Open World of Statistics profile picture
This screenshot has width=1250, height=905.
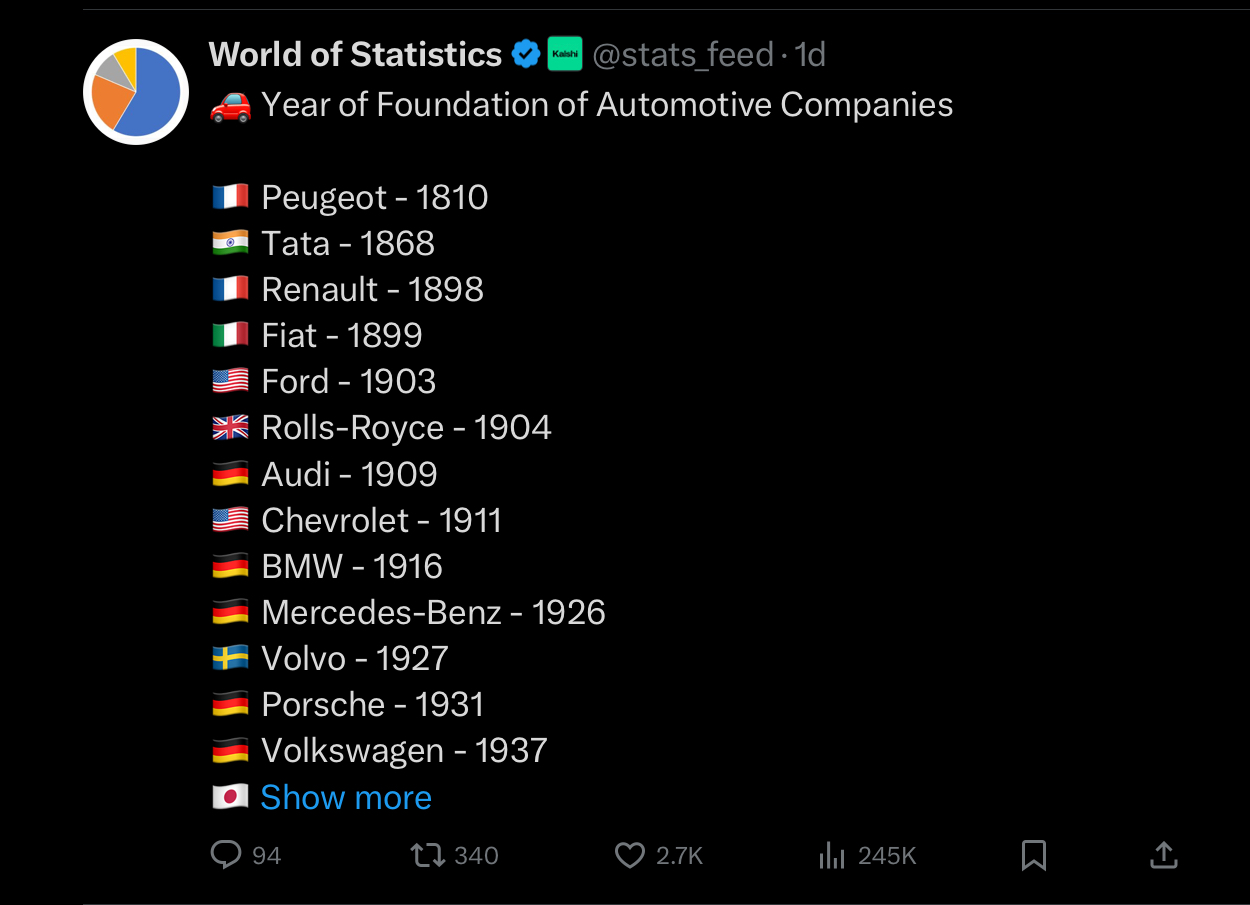136,92
